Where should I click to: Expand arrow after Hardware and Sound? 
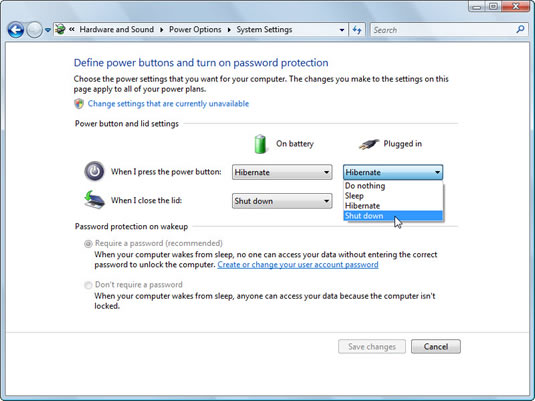161,30
